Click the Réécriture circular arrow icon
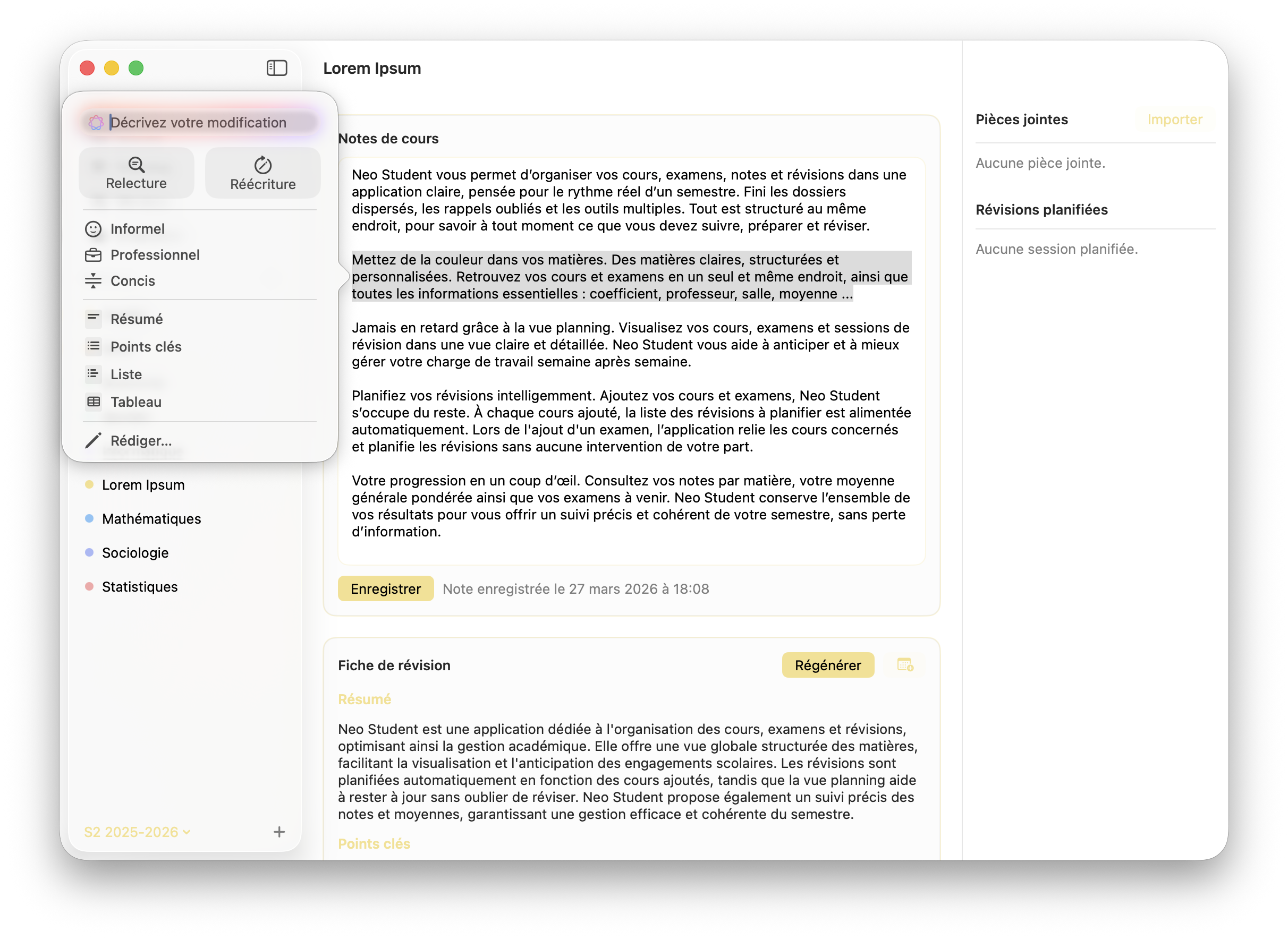This screenshot has width=1288, height=939. pyautogui.click(x=262, y=165)
